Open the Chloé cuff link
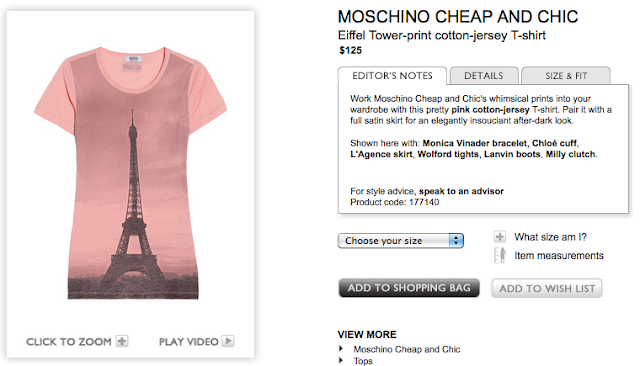The height and width of the screenshot is (366, 640). (554, 143)
